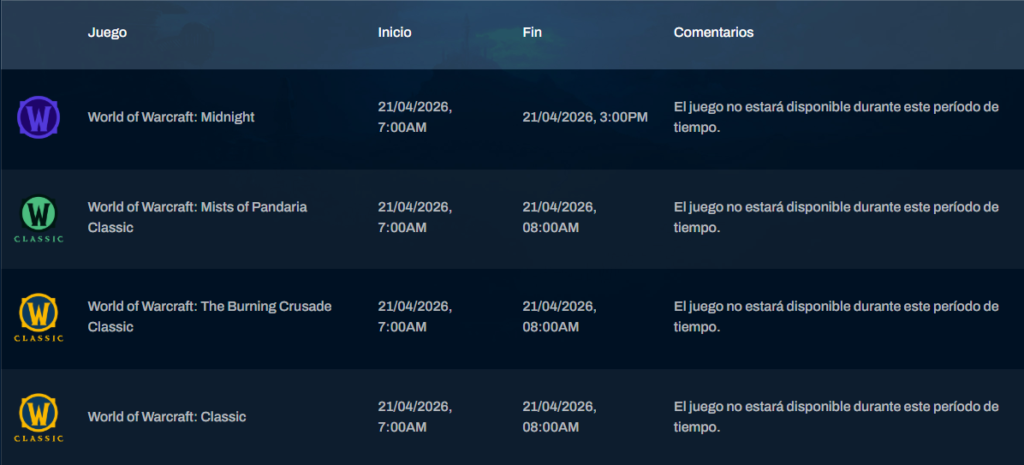The image size is (1024, 465).
Task: Click the yellow icon beside The Burning Crusade Classic
Action: coord(39,315)
